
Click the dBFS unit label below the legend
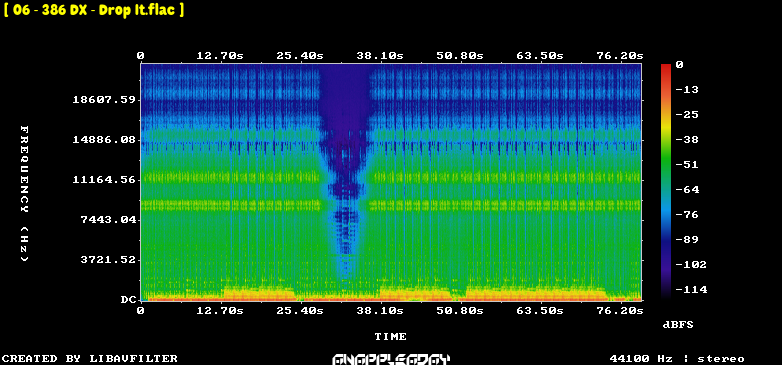pyautogui.click(x=678, y=325)
